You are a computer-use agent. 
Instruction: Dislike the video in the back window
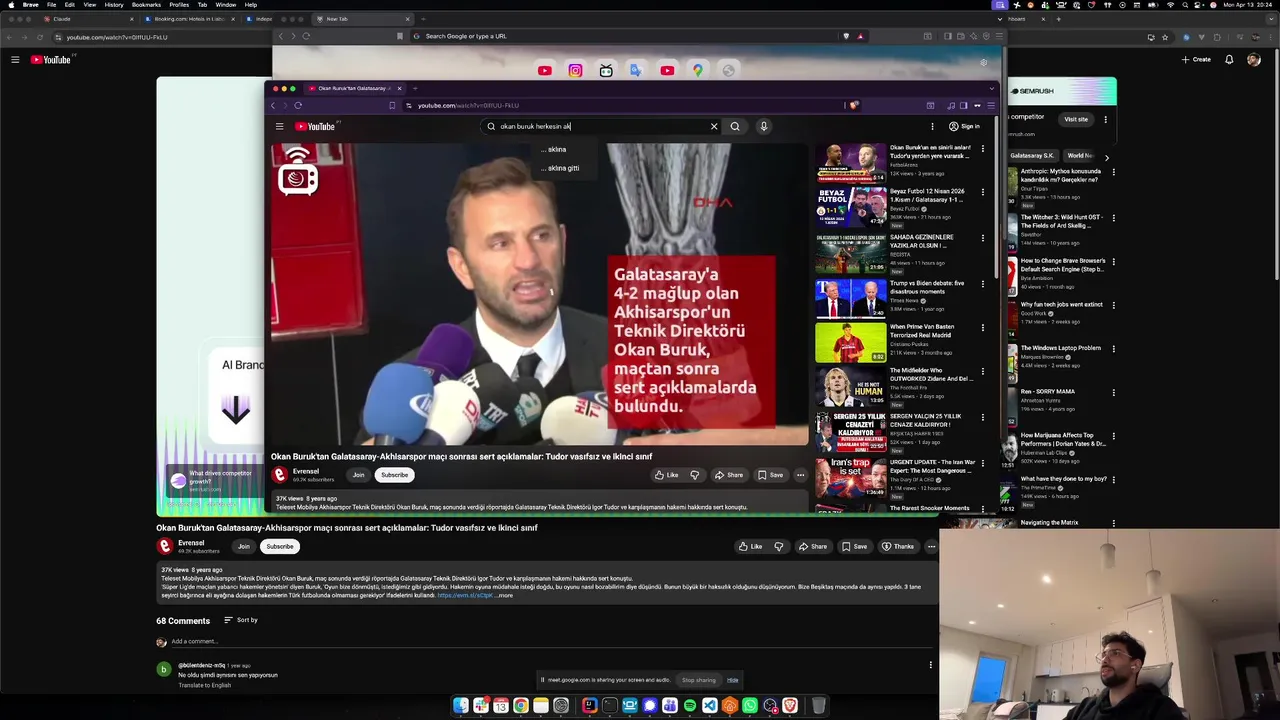[x=778, y=547]
